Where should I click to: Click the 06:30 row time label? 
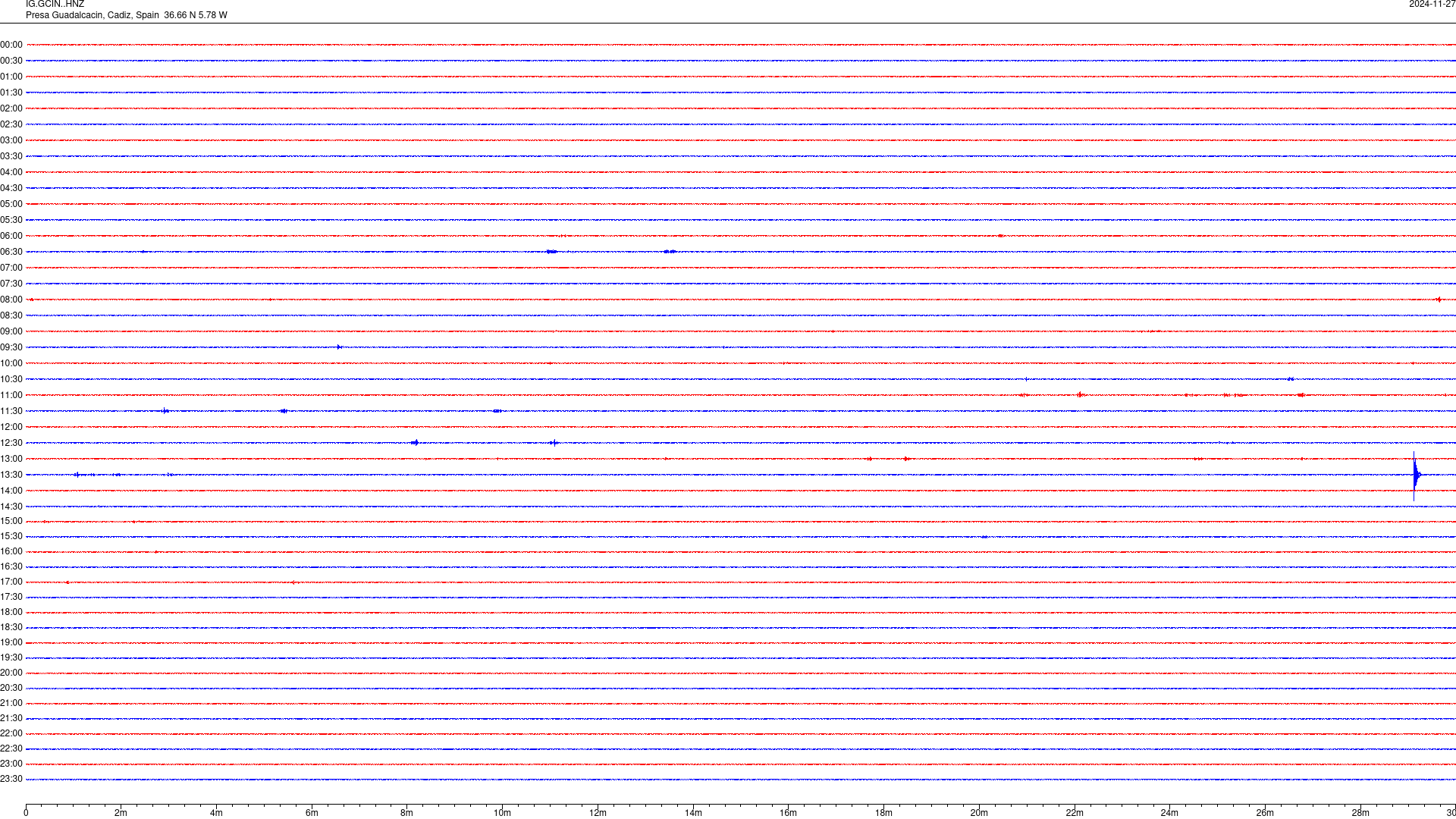tap(11, 252)
